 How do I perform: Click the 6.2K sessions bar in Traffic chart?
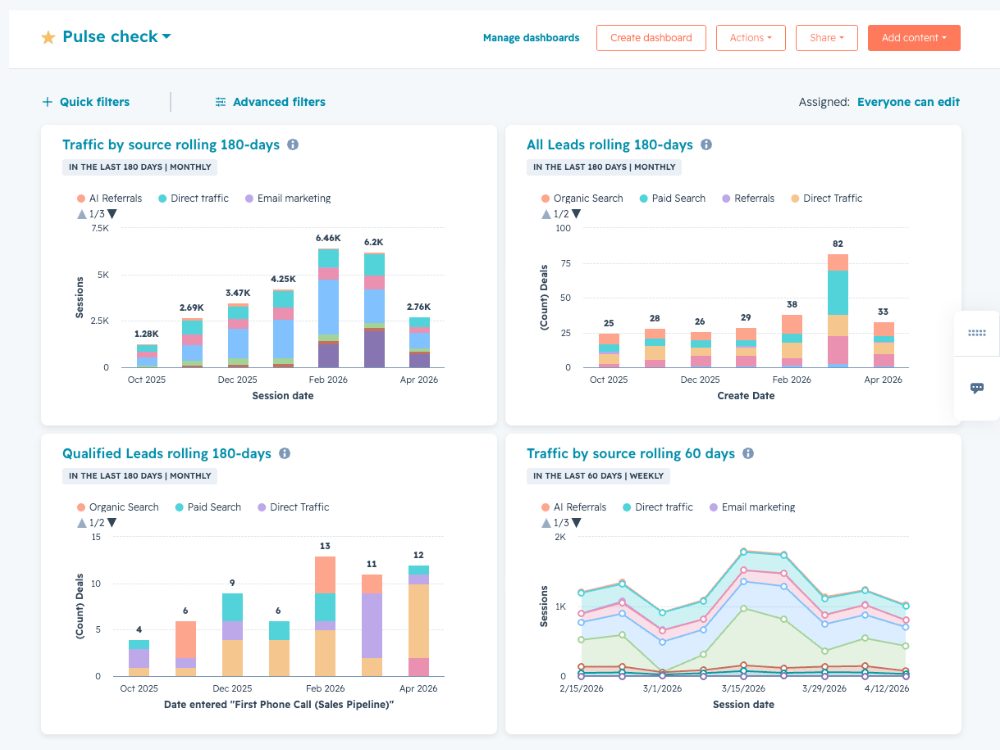pyautogui.click(x=374, y=310)
